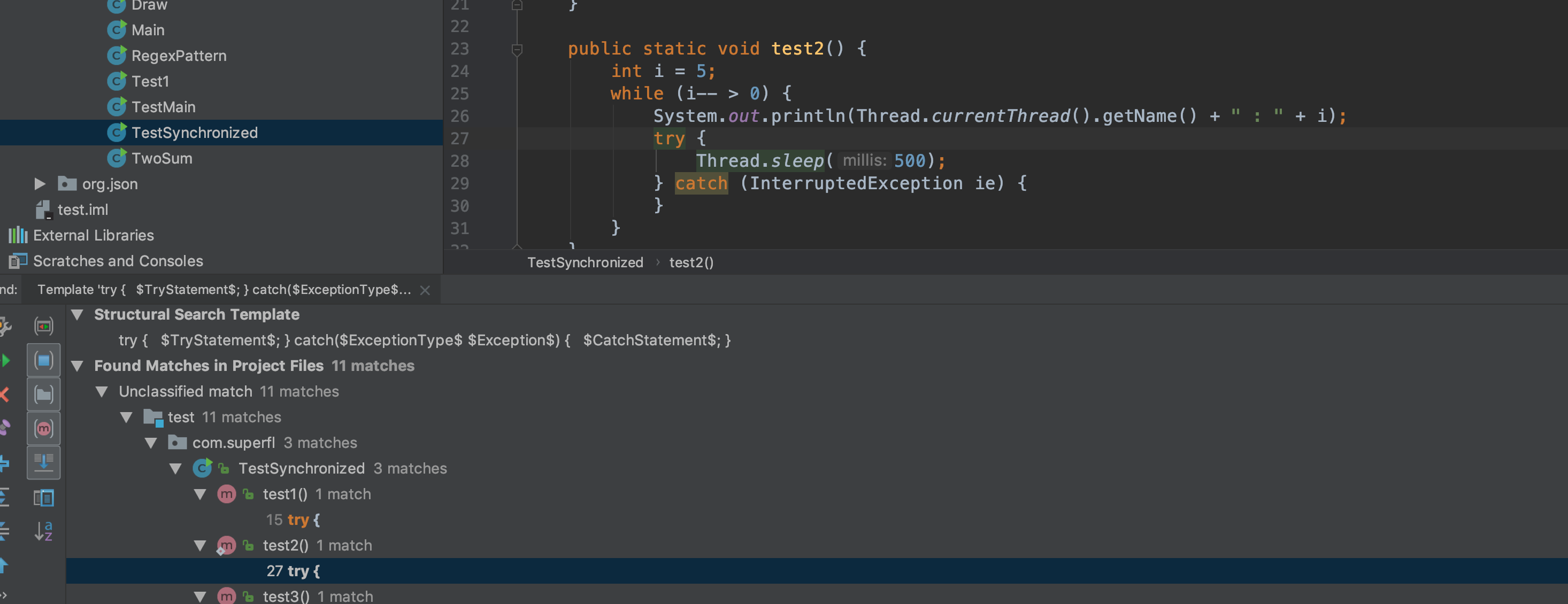This screenshot has width=1568, height=604.
Task: Click TestSynchronized in the editor breadcrumb
Action: (x=585, y=262)
